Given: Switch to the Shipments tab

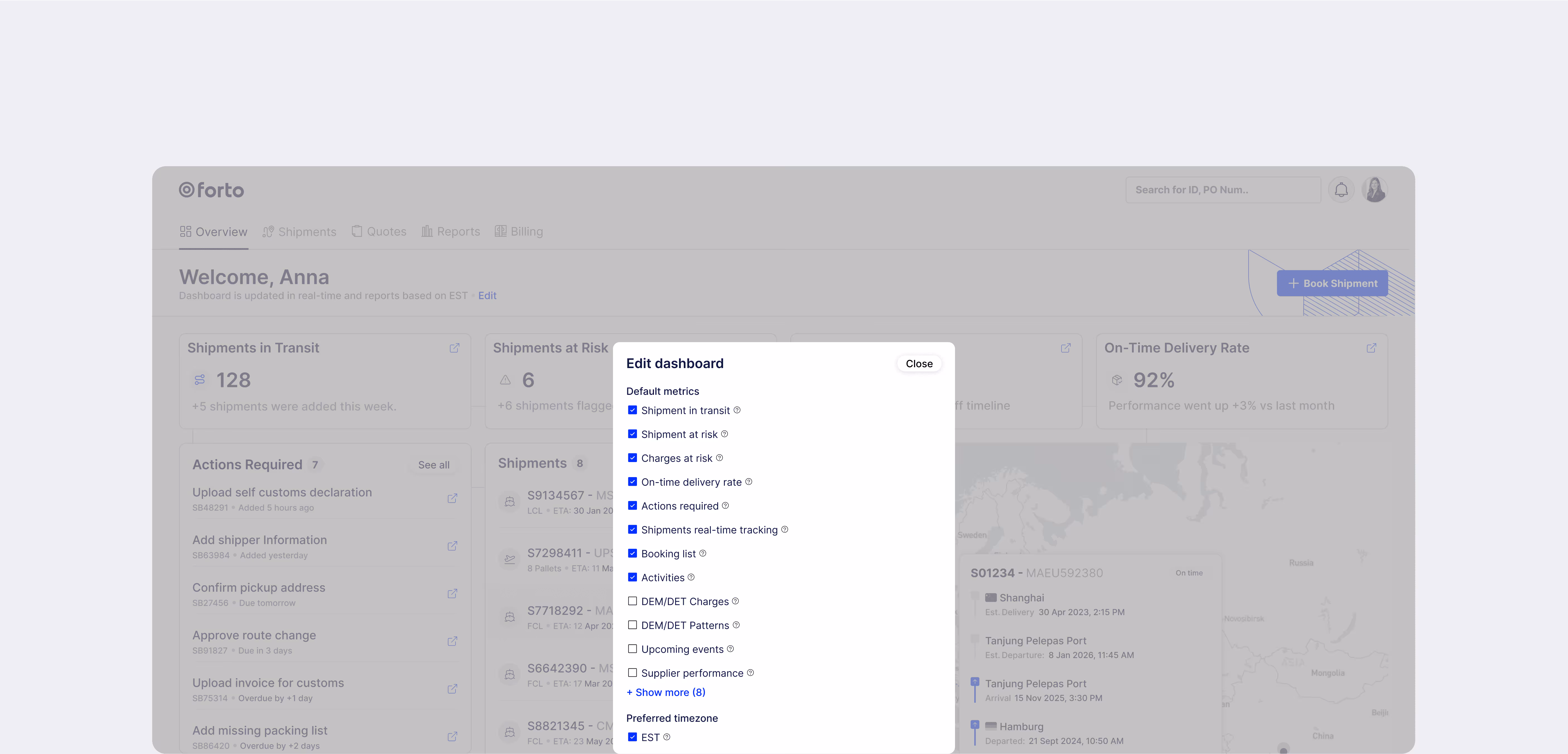Looking at the screenshot, I should 299,232.
